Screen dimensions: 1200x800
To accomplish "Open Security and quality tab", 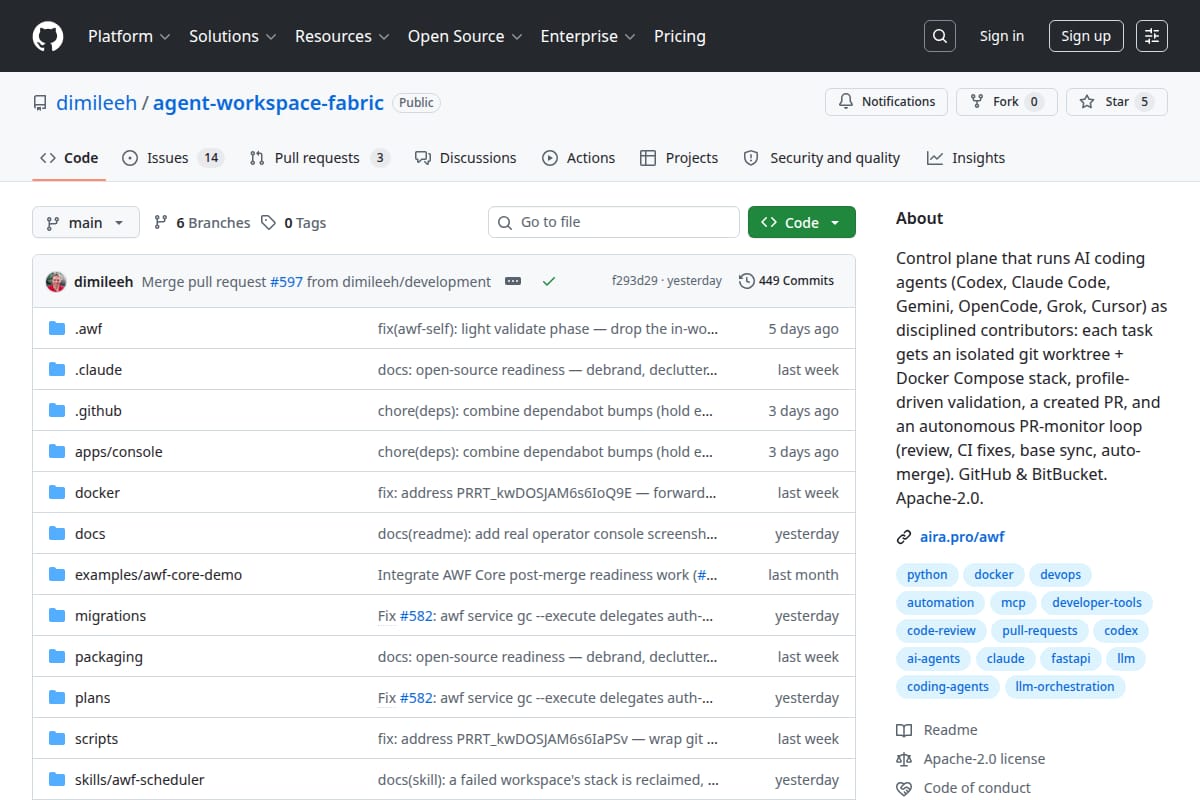I will pyautogui.click(x=822, y=158).
